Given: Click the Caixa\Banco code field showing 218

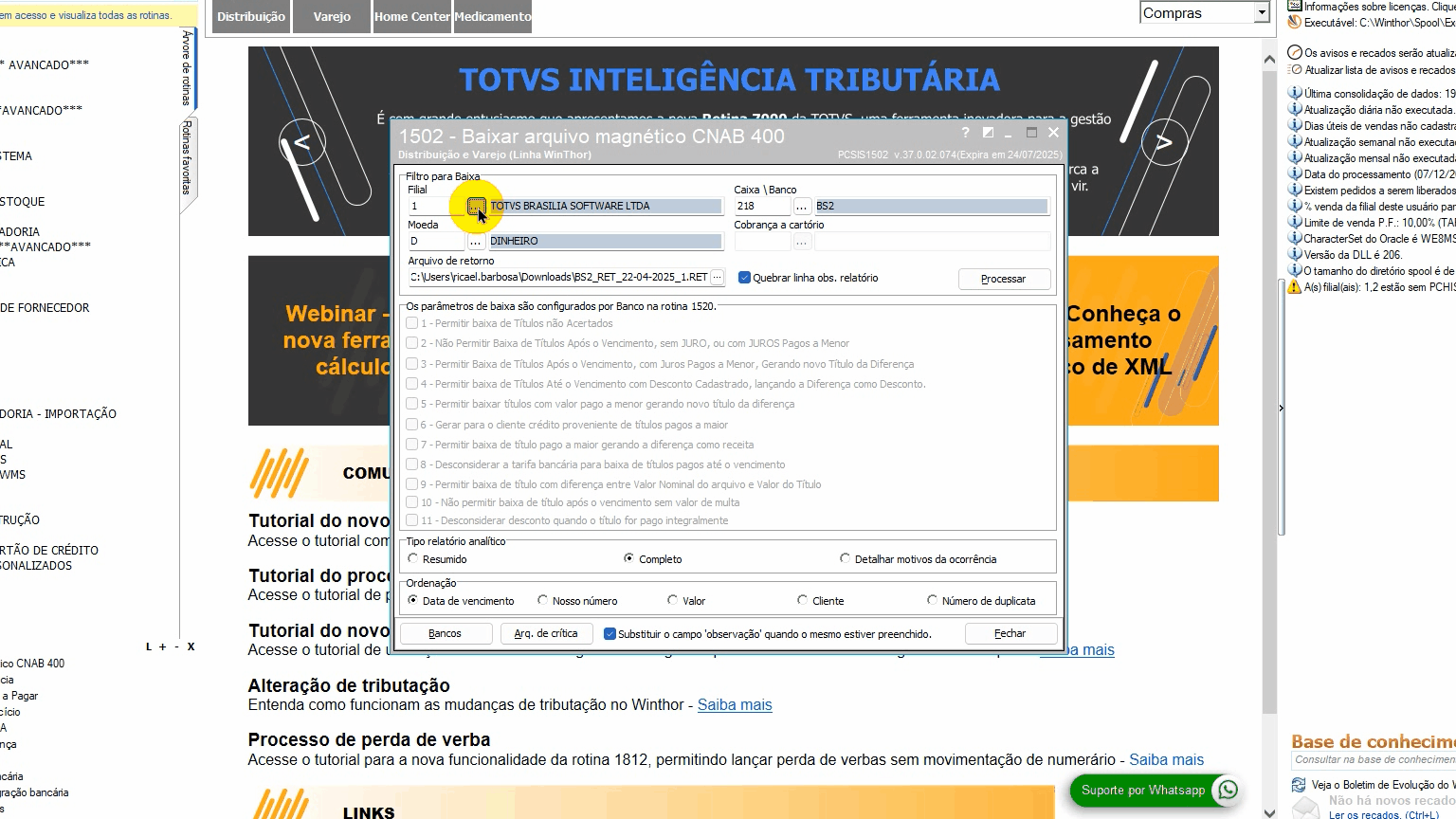Looking at the screenshot, I should (762, 206).
